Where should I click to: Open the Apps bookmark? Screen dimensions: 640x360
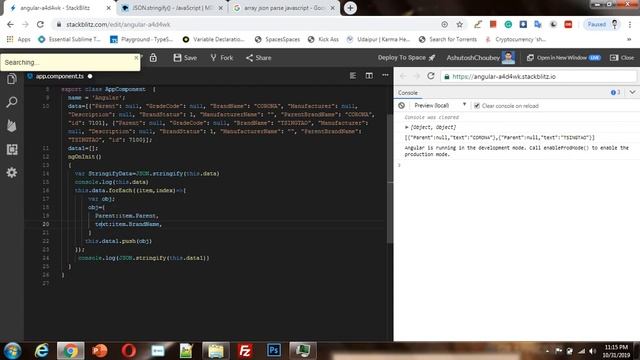point(19,40)
